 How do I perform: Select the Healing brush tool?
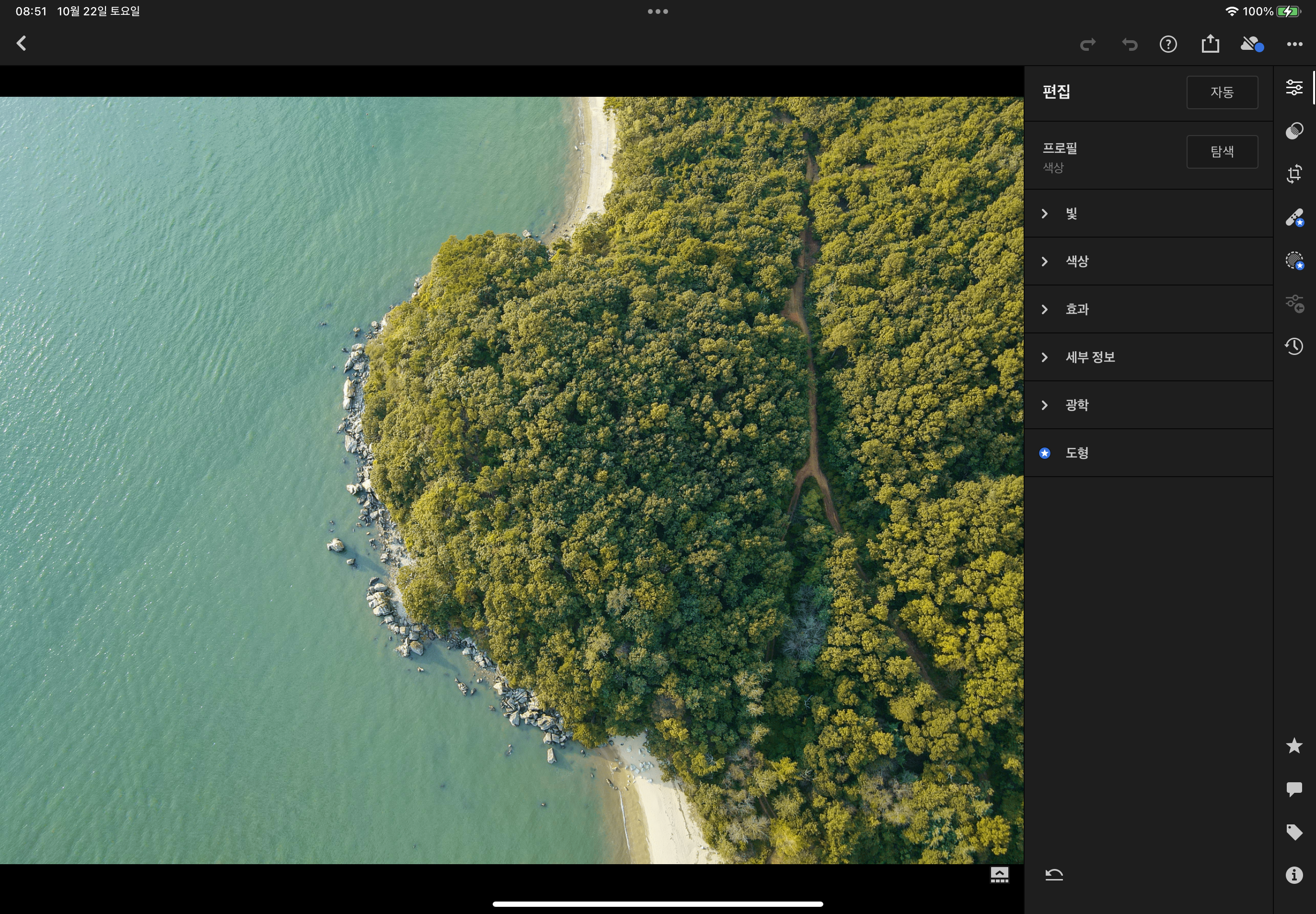tap(1293, 217)
